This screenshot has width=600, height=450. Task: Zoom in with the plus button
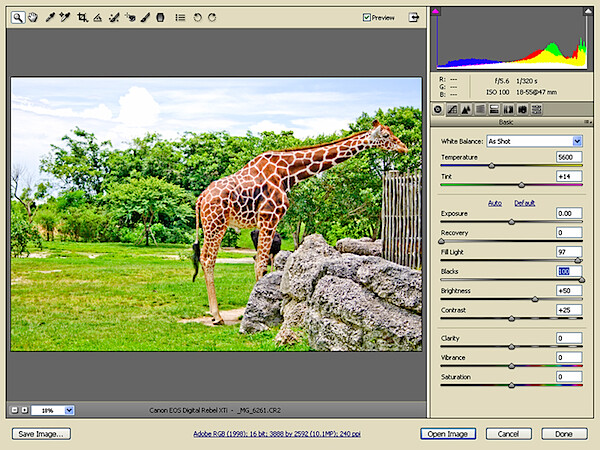[x=24, y=410]
